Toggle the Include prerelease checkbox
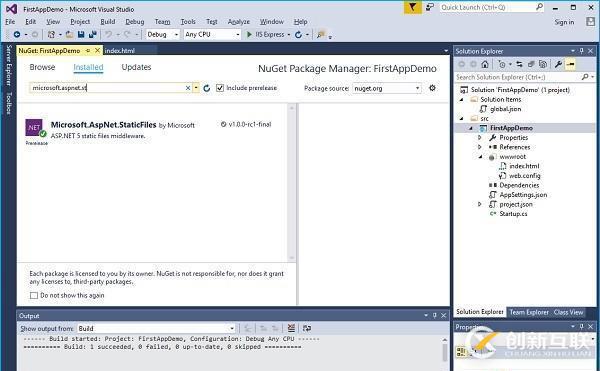Screen dimensions: 600x371 pyautogui.click(x=220, y=88)
